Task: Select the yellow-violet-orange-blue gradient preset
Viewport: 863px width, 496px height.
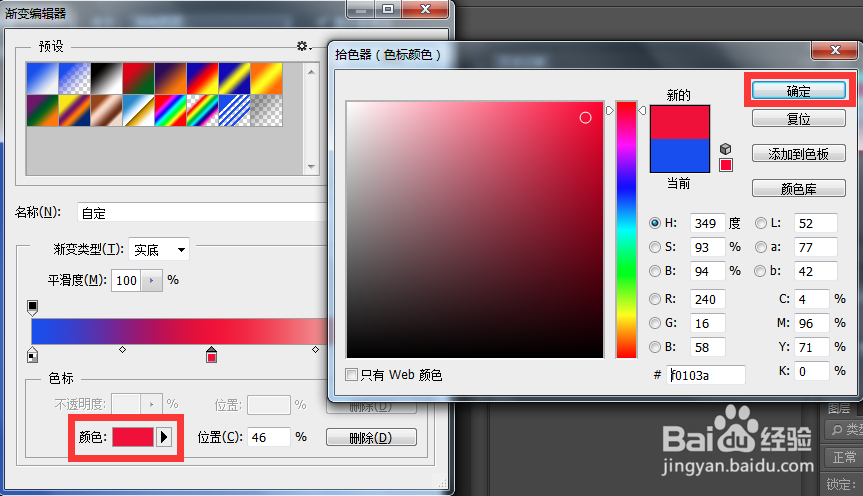Action: coord(74,110)
